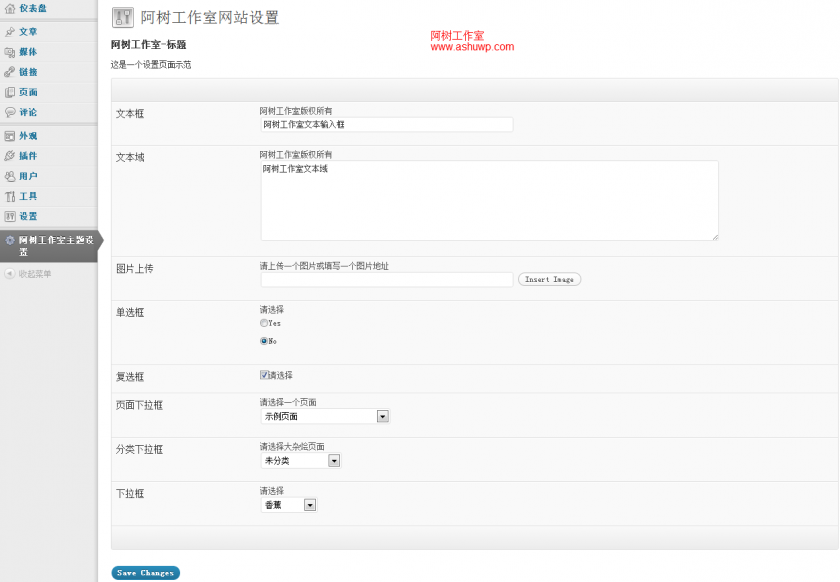
Task: Open the 未分类 category dropdown
Action: coord(301,461)
